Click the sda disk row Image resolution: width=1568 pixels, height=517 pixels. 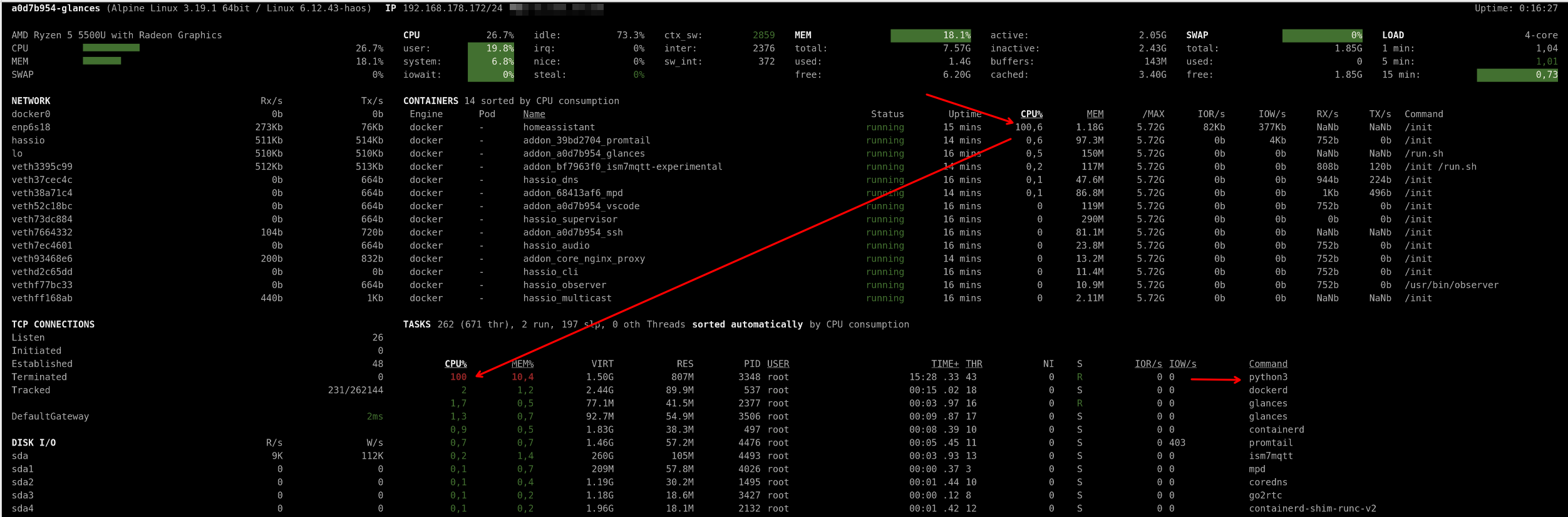[x=197, y=456]
